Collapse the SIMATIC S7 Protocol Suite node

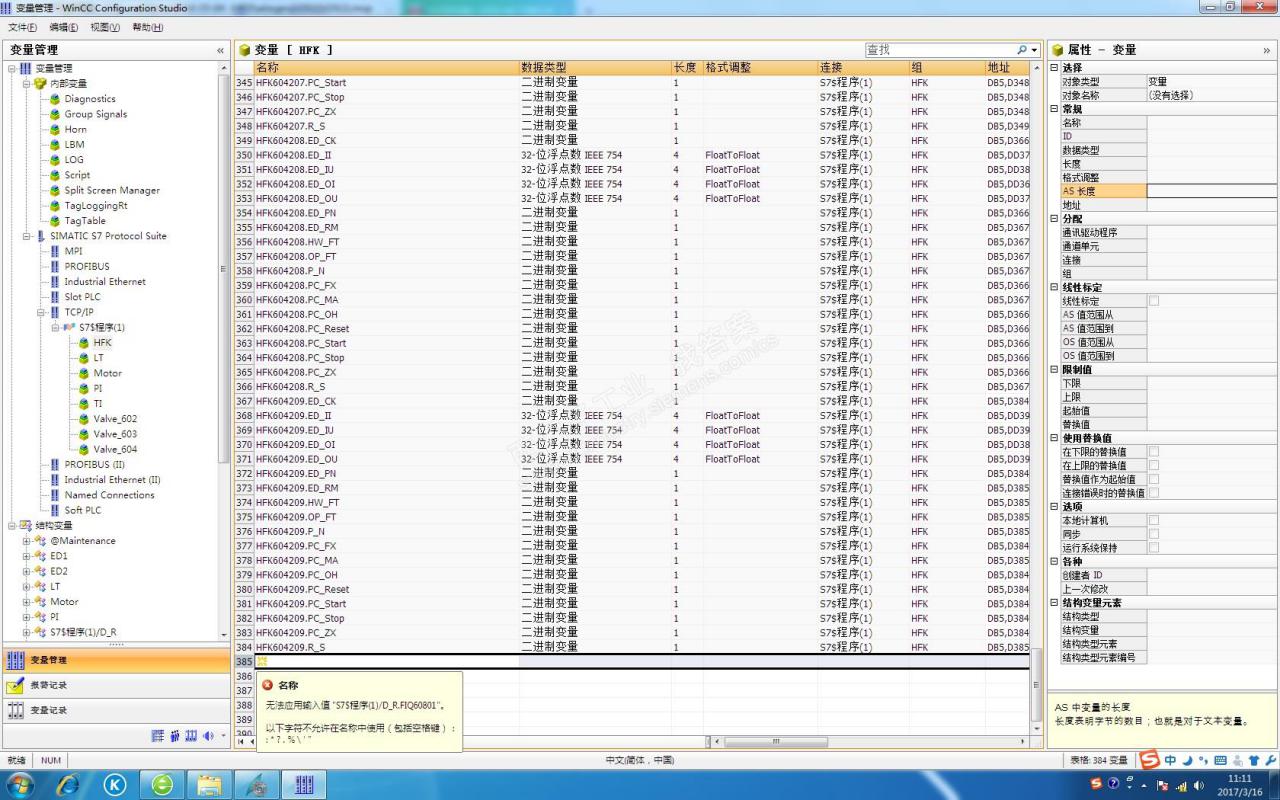(27, 236)
